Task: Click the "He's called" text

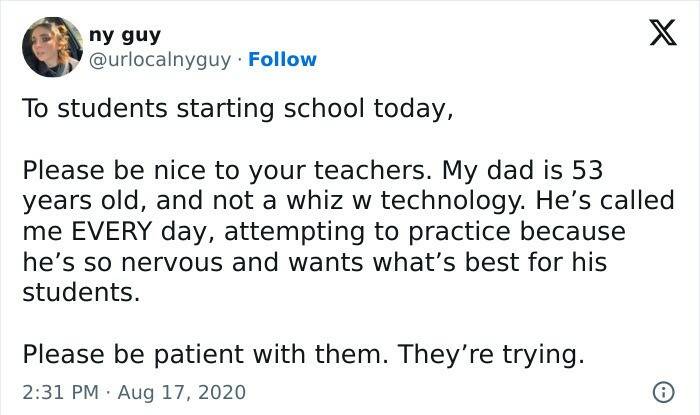Action: click(x=610, y=200)
